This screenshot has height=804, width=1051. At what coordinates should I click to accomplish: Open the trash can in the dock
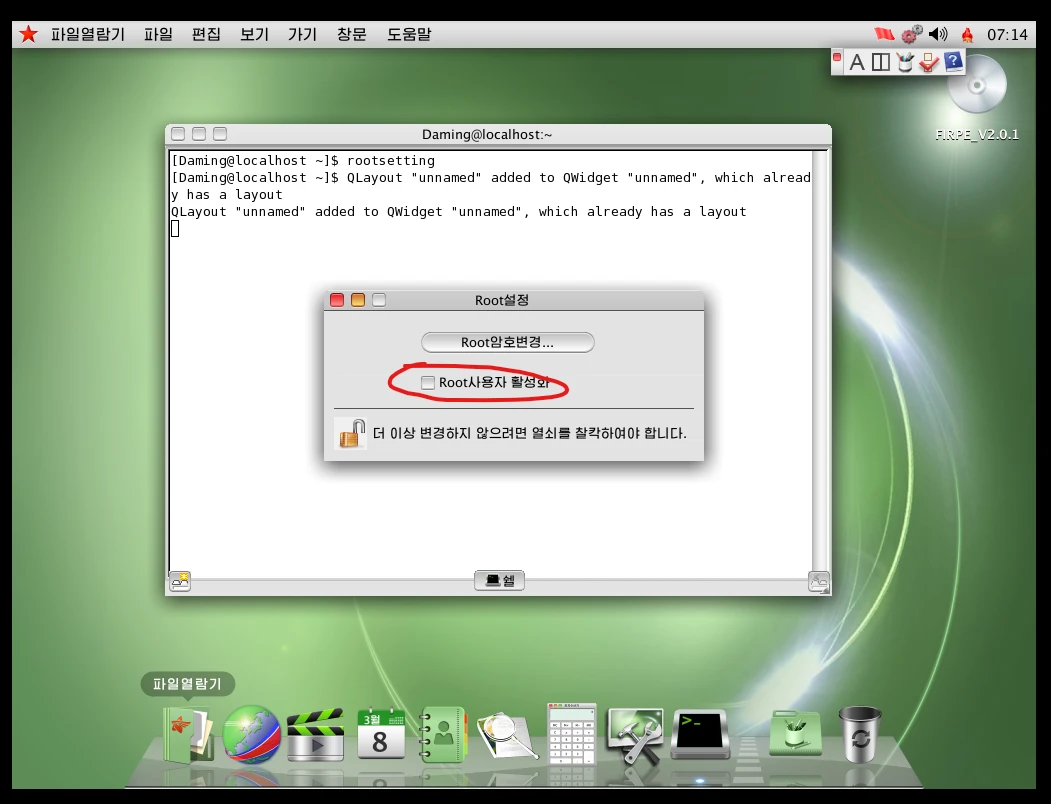[x=859, y=735]
